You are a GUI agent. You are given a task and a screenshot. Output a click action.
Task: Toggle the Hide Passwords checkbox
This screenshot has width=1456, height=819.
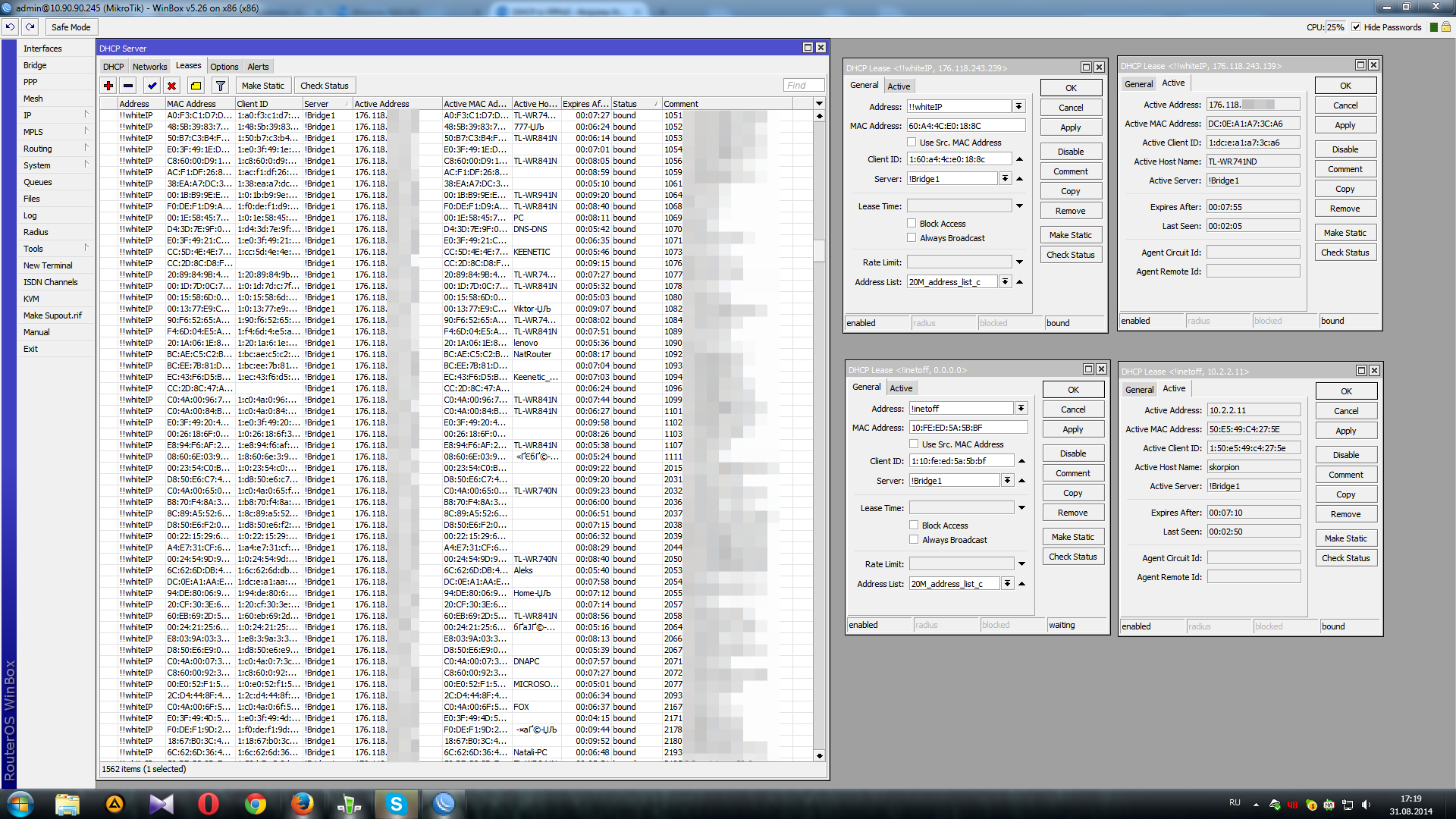pyautogui.click(x=1356, y=27)
